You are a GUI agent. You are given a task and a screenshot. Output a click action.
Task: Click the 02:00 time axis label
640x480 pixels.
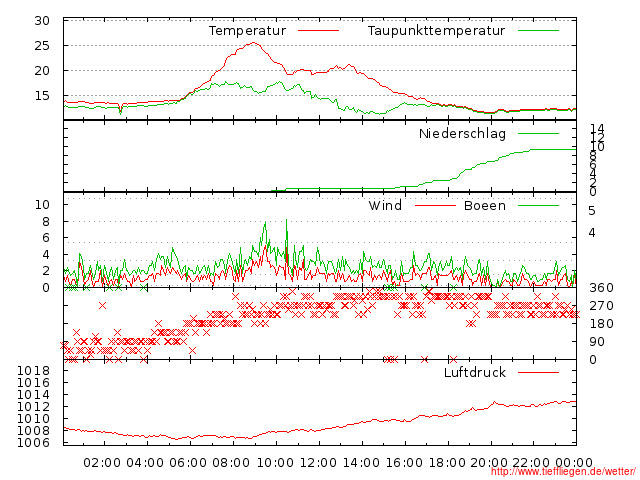pos(102,463)
